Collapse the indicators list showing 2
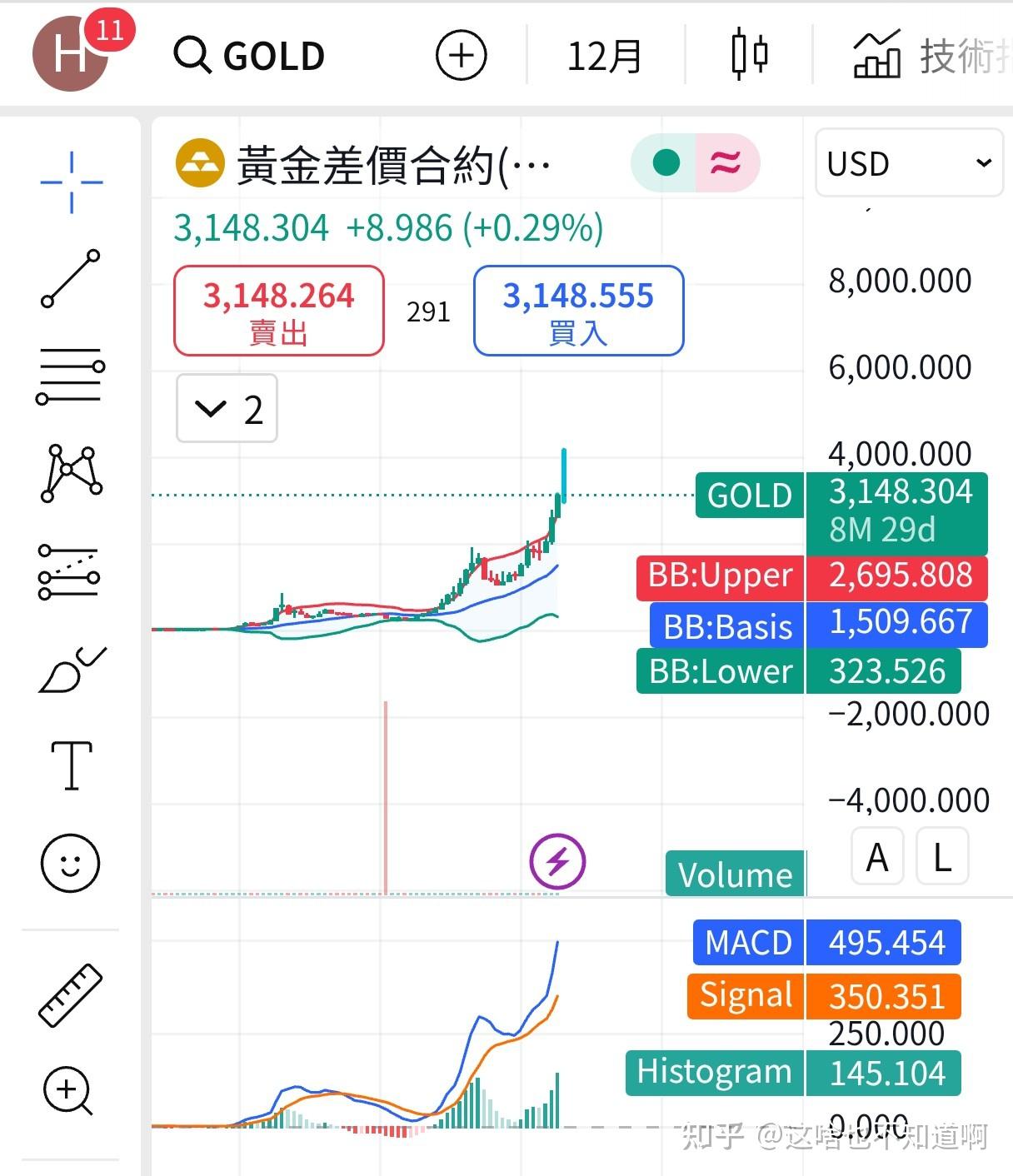 pyautogui.click(x=226, y=408)
